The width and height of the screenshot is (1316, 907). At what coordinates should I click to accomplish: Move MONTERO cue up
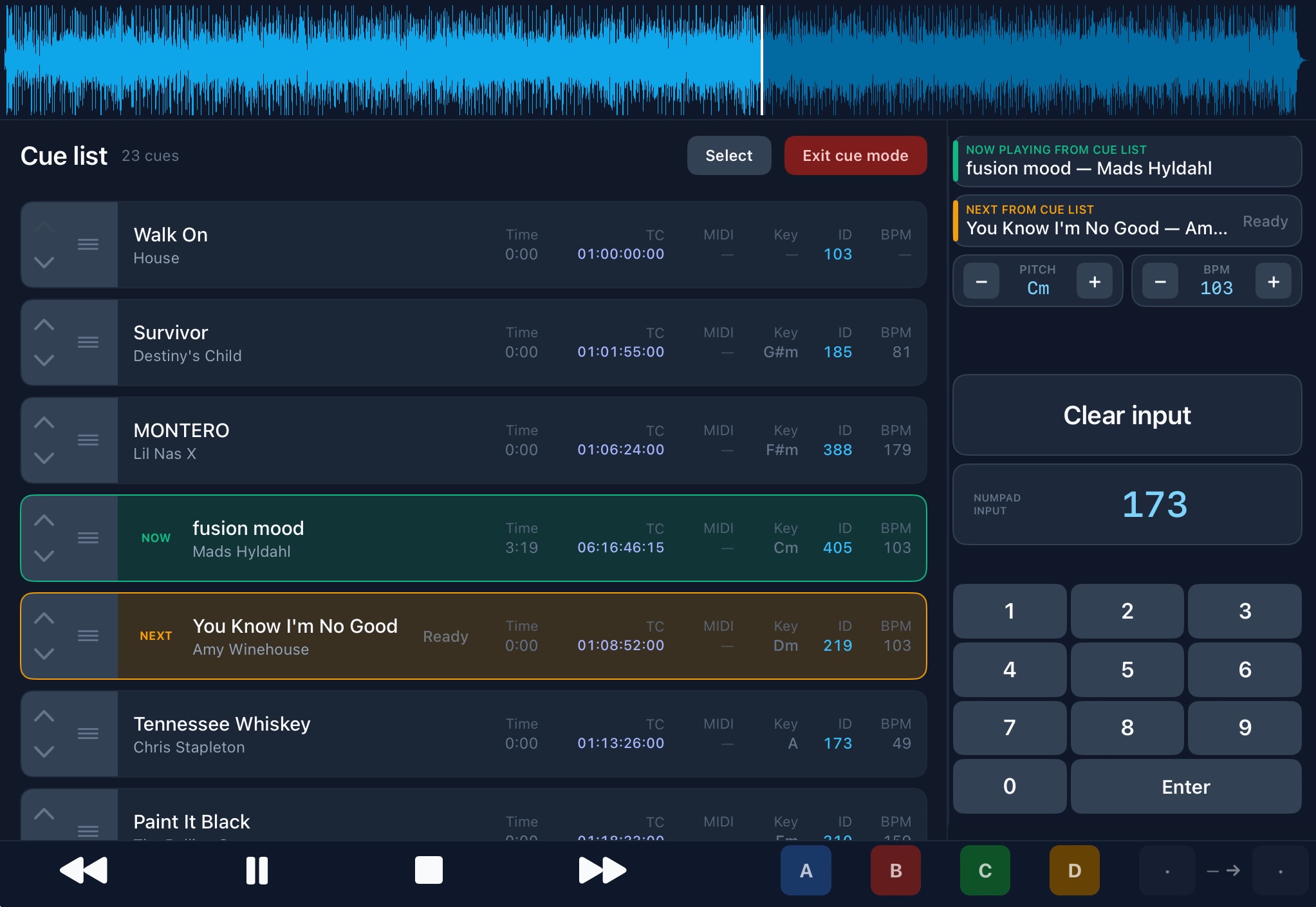[44, 422]
